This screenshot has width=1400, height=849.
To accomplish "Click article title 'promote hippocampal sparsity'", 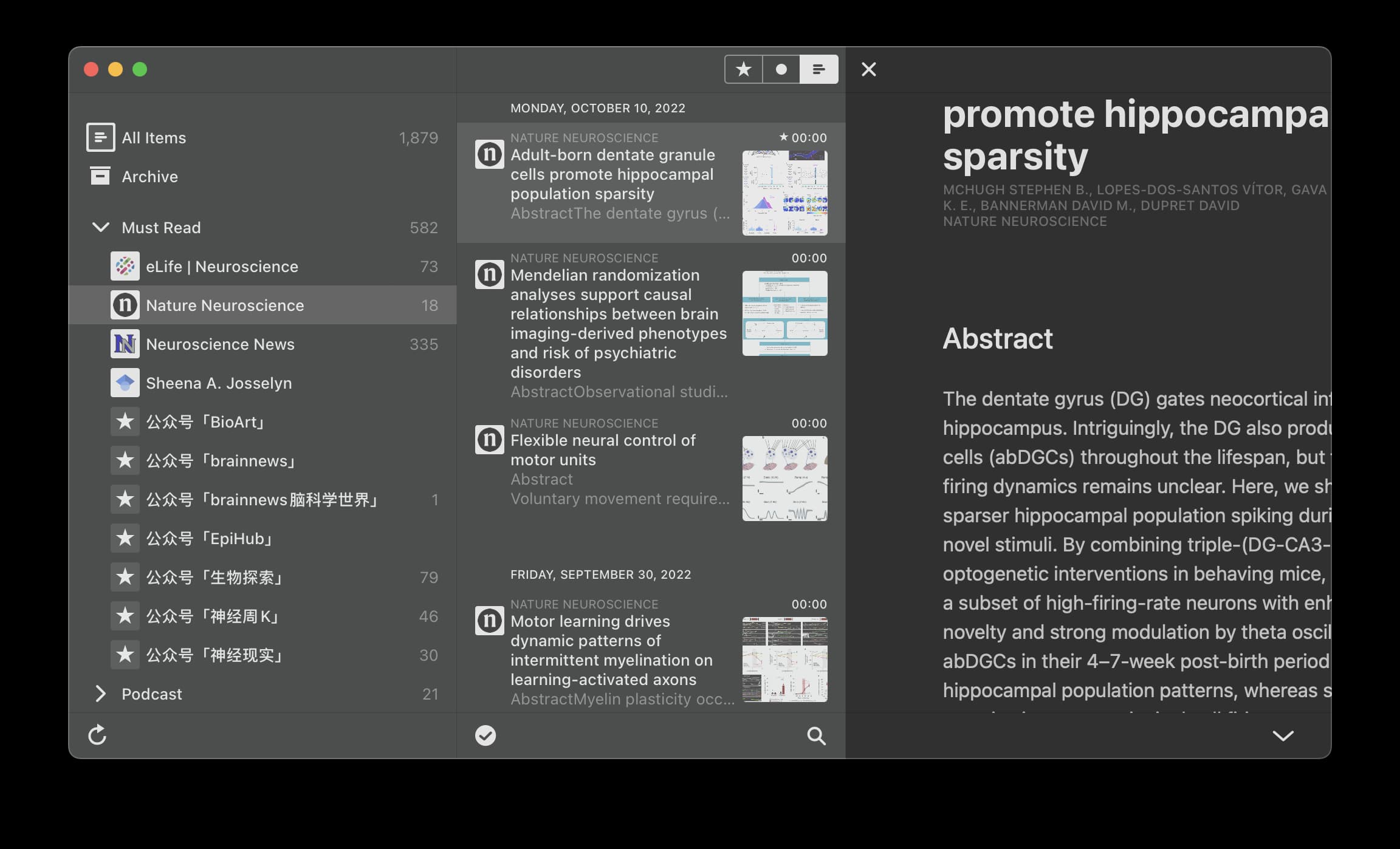I will point(1136,135).
